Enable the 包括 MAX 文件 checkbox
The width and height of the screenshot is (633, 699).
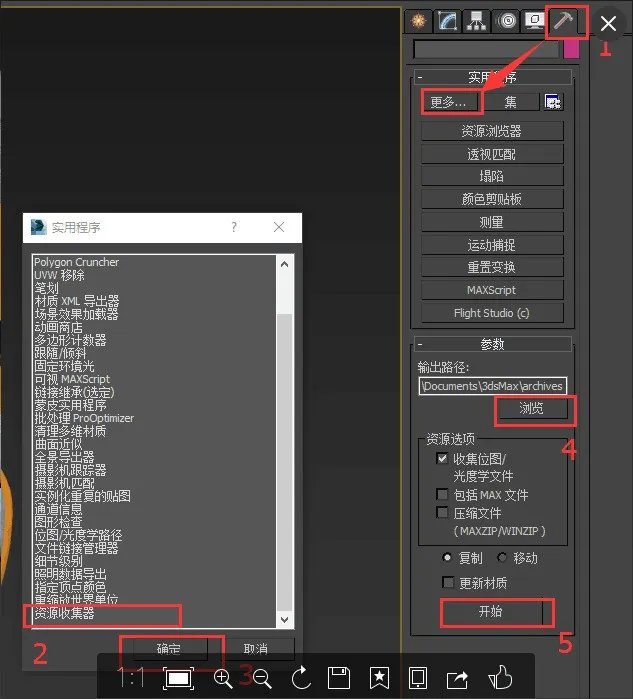point(442,494)
